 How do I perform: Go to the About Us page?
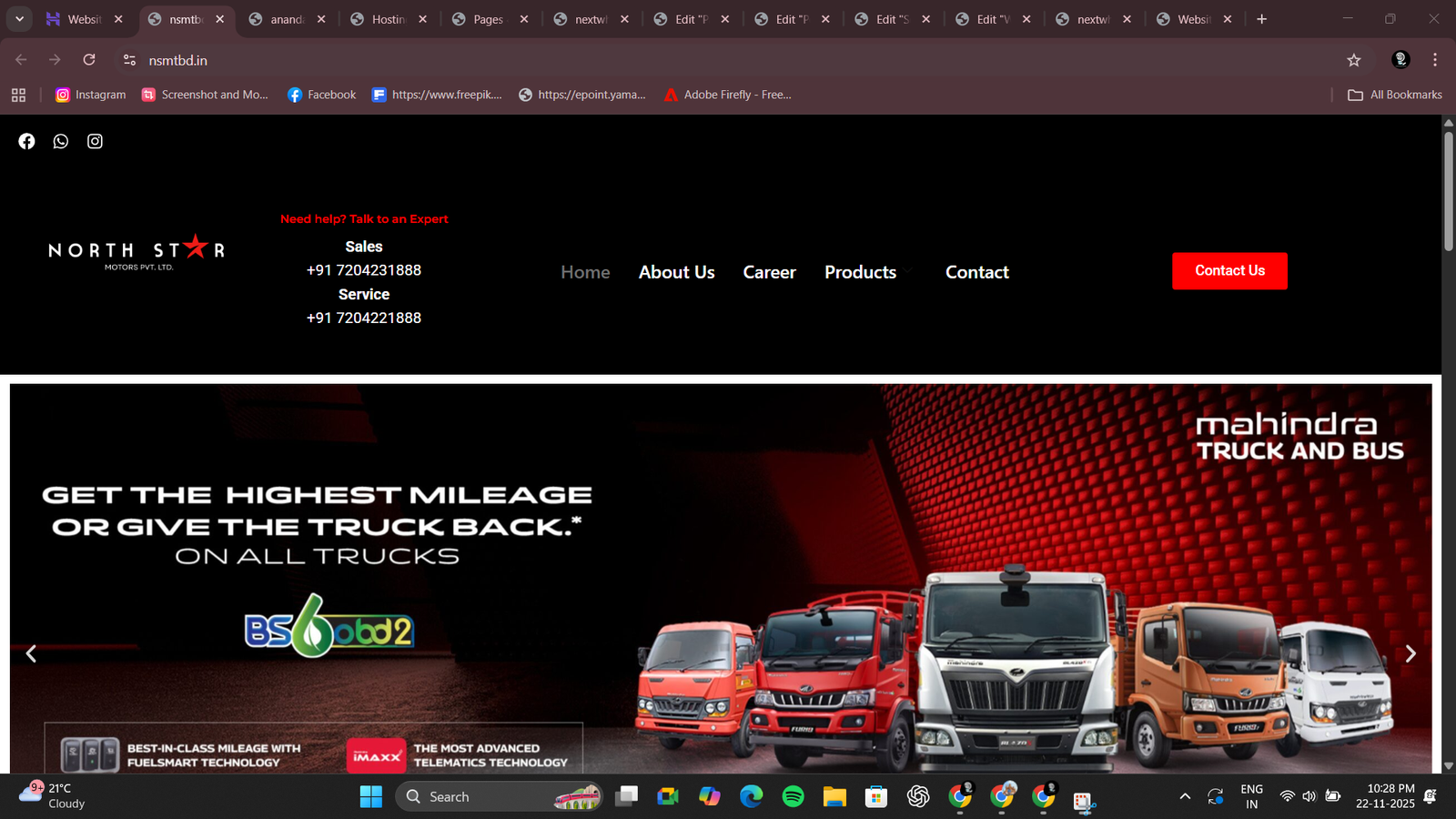point(676,272)
